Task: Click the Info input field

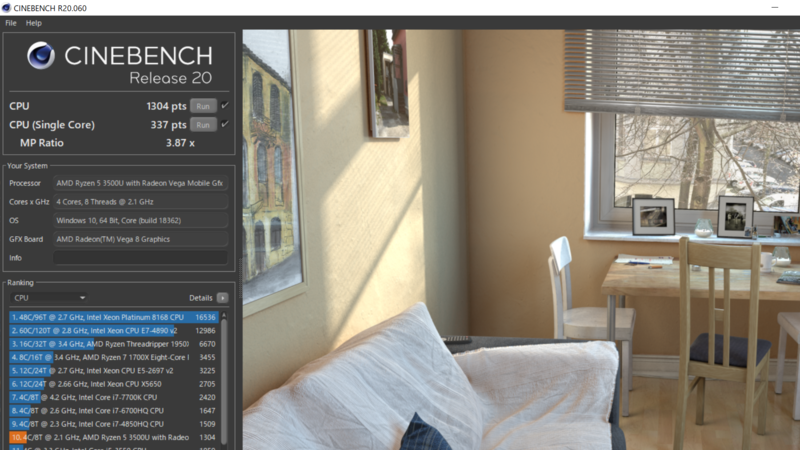Action: point(140,258)
